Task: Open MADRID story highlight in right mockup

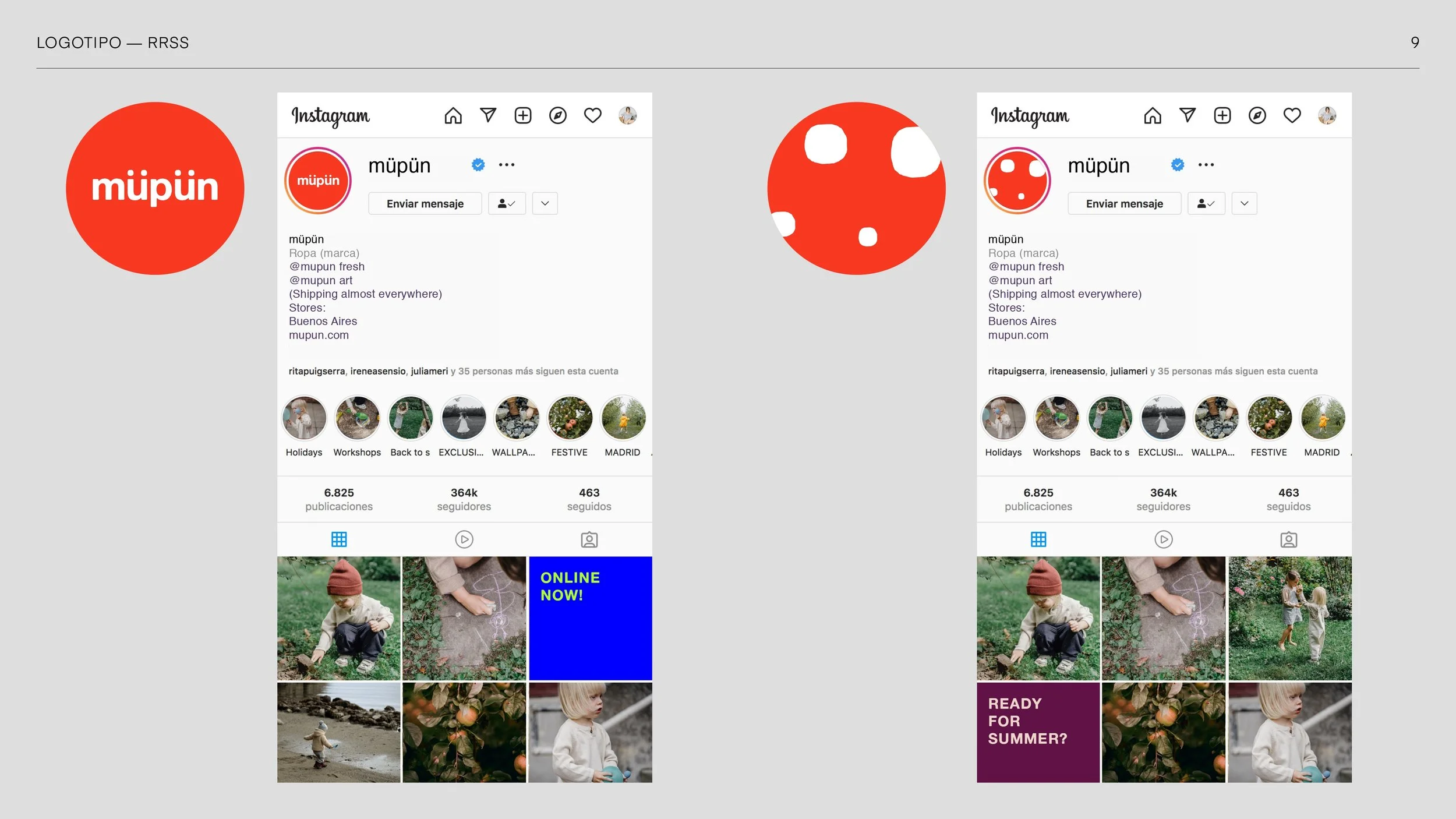Action: 1323,418
